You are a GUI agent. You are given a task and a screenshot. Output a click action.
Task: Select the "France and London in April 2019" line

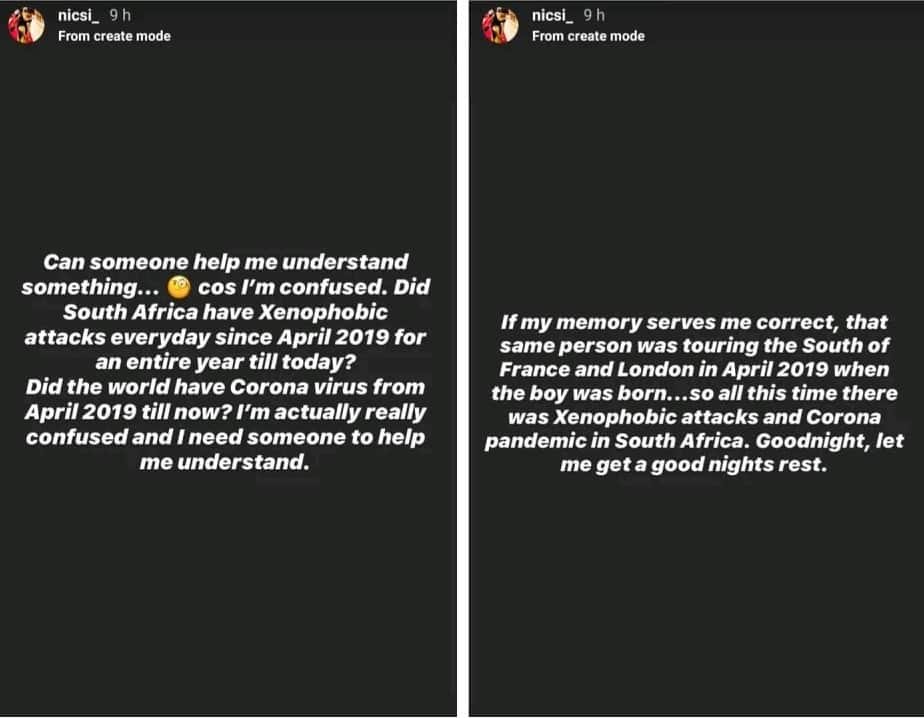[x=695, y=370]
